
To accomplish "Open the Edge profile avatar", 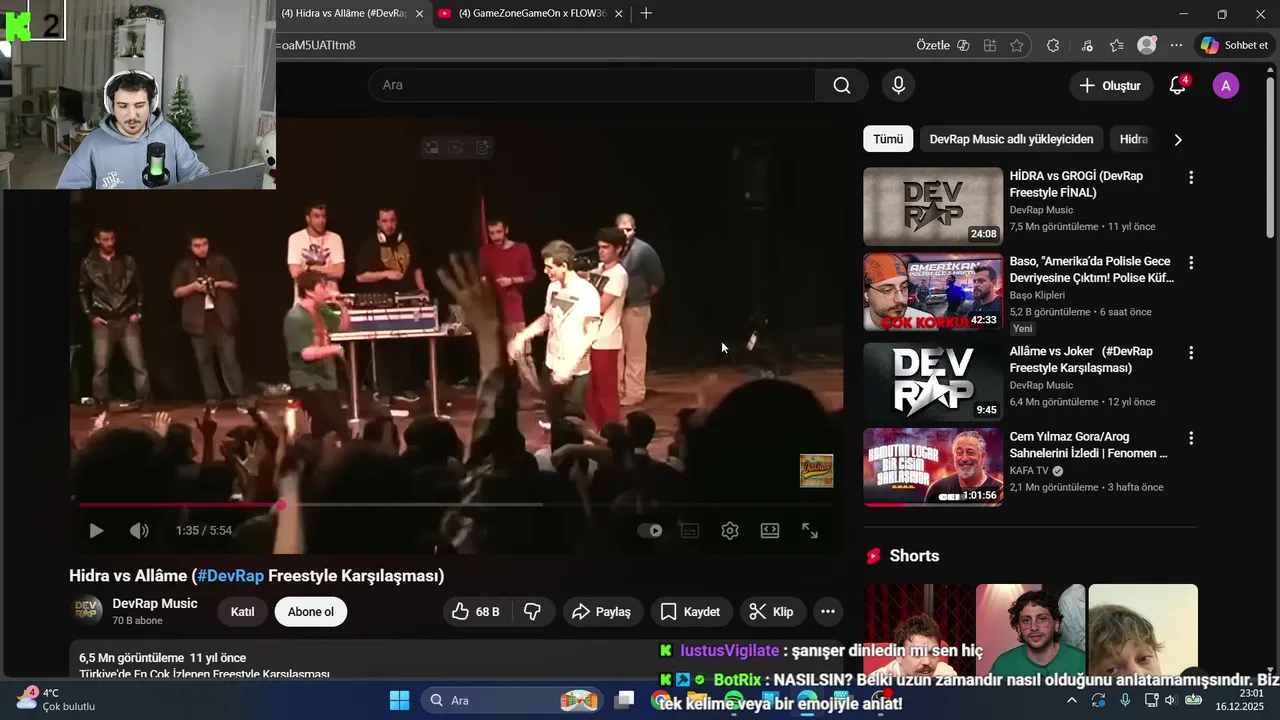I will (1147, 45).
